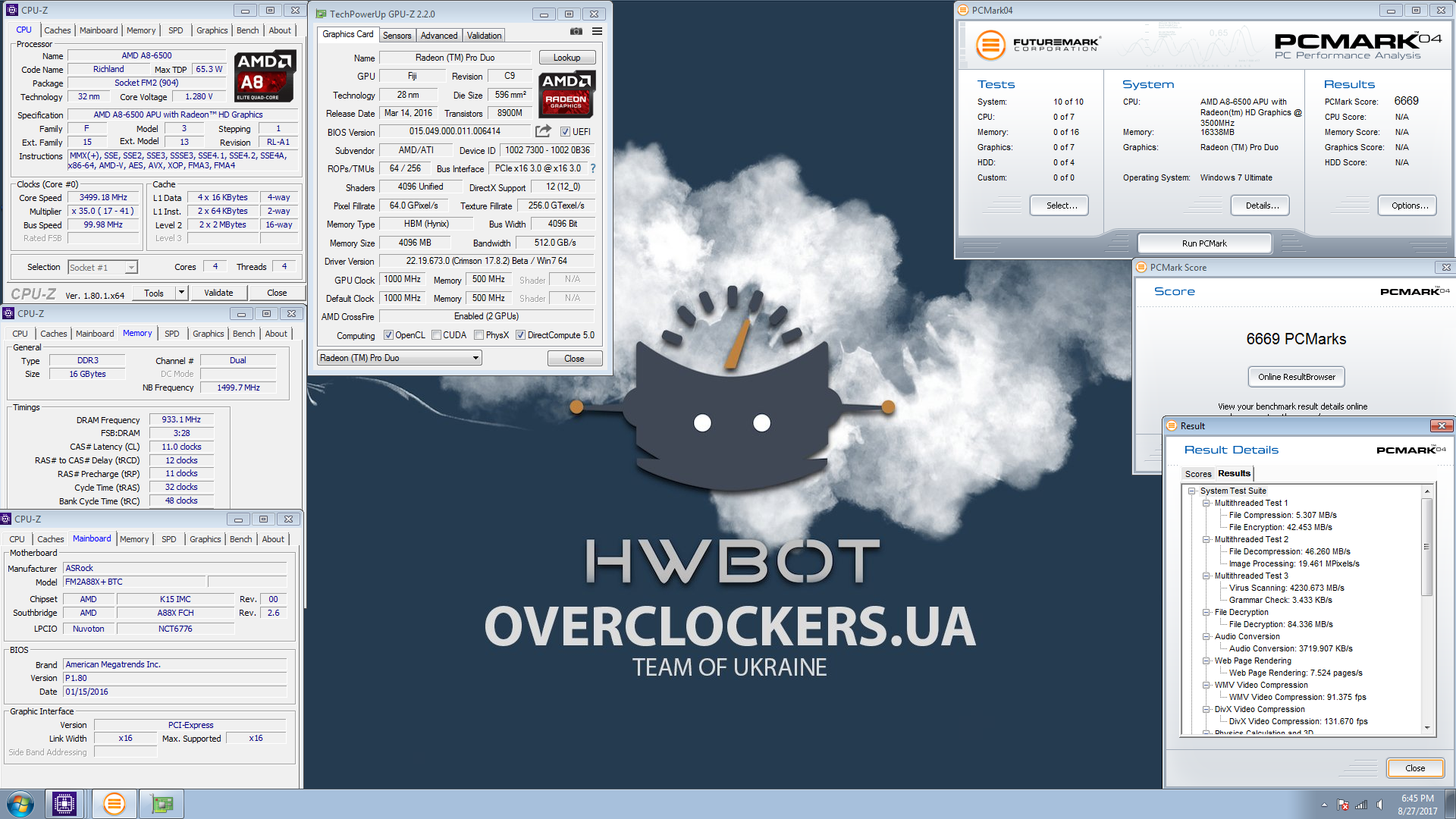Viewport: 1456px width, 819px height.
Task: Show hidden system tray icons
Action: click(1324, 805)
